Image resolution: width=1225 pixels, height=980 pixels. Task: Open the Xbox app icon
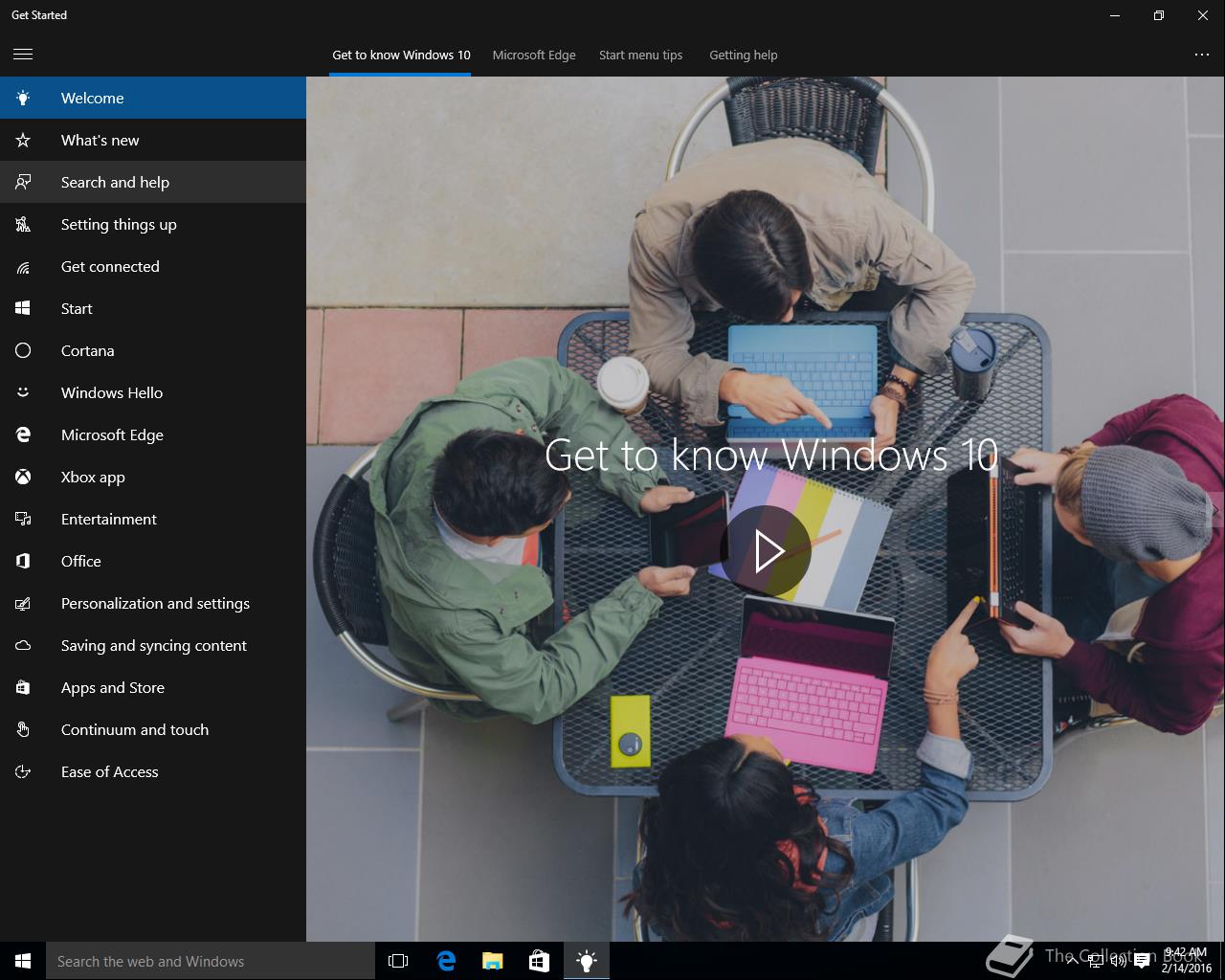coord(23,478)
